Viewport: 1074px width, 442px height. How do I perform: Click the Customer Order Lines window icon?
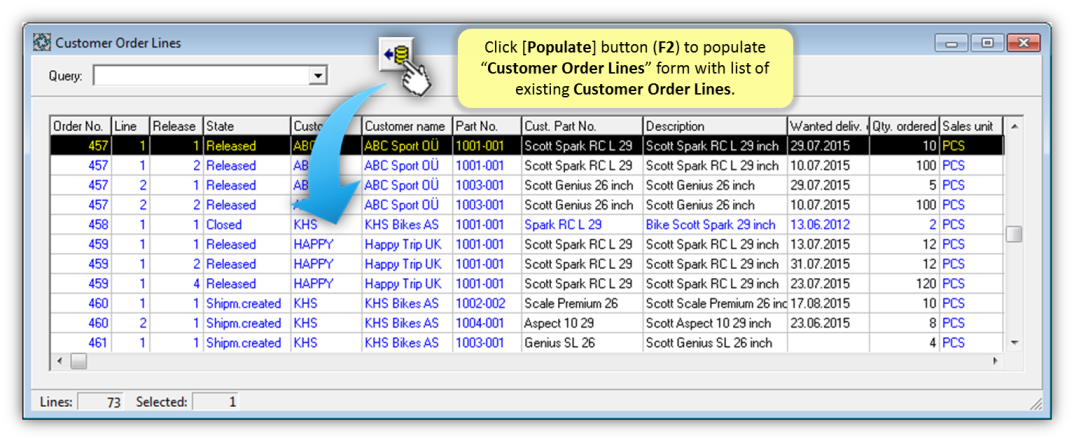(x=42, y=43)
